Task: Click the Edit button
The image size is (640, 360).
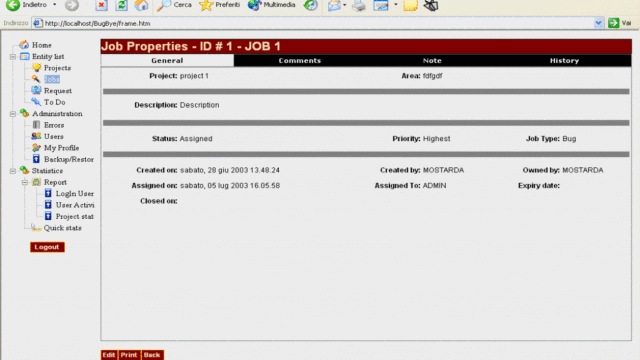Action: point(109,355)
